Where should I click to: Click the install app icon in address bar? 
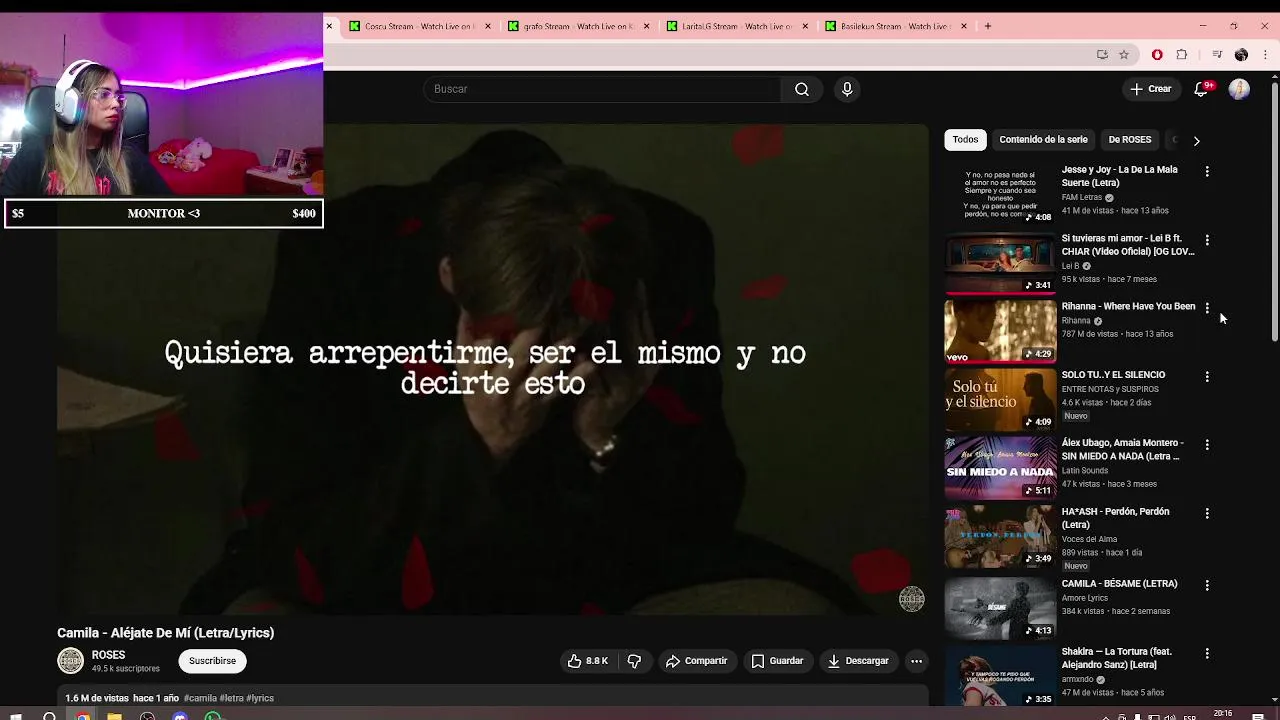coord(1102,54)
